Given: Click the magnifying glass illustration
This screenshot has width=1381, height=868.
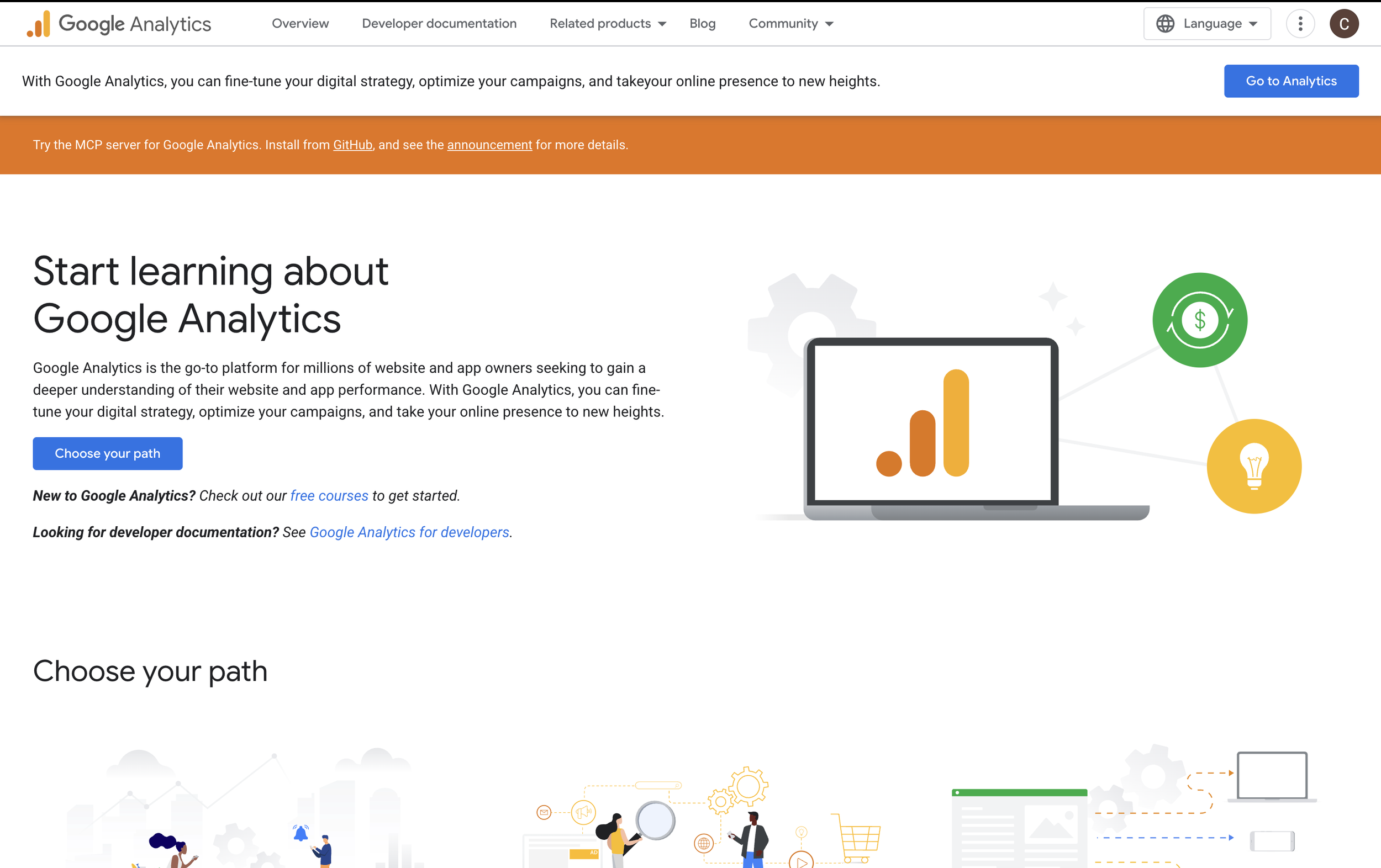Looking at the screenshot, I should click(x=655, y=821).
